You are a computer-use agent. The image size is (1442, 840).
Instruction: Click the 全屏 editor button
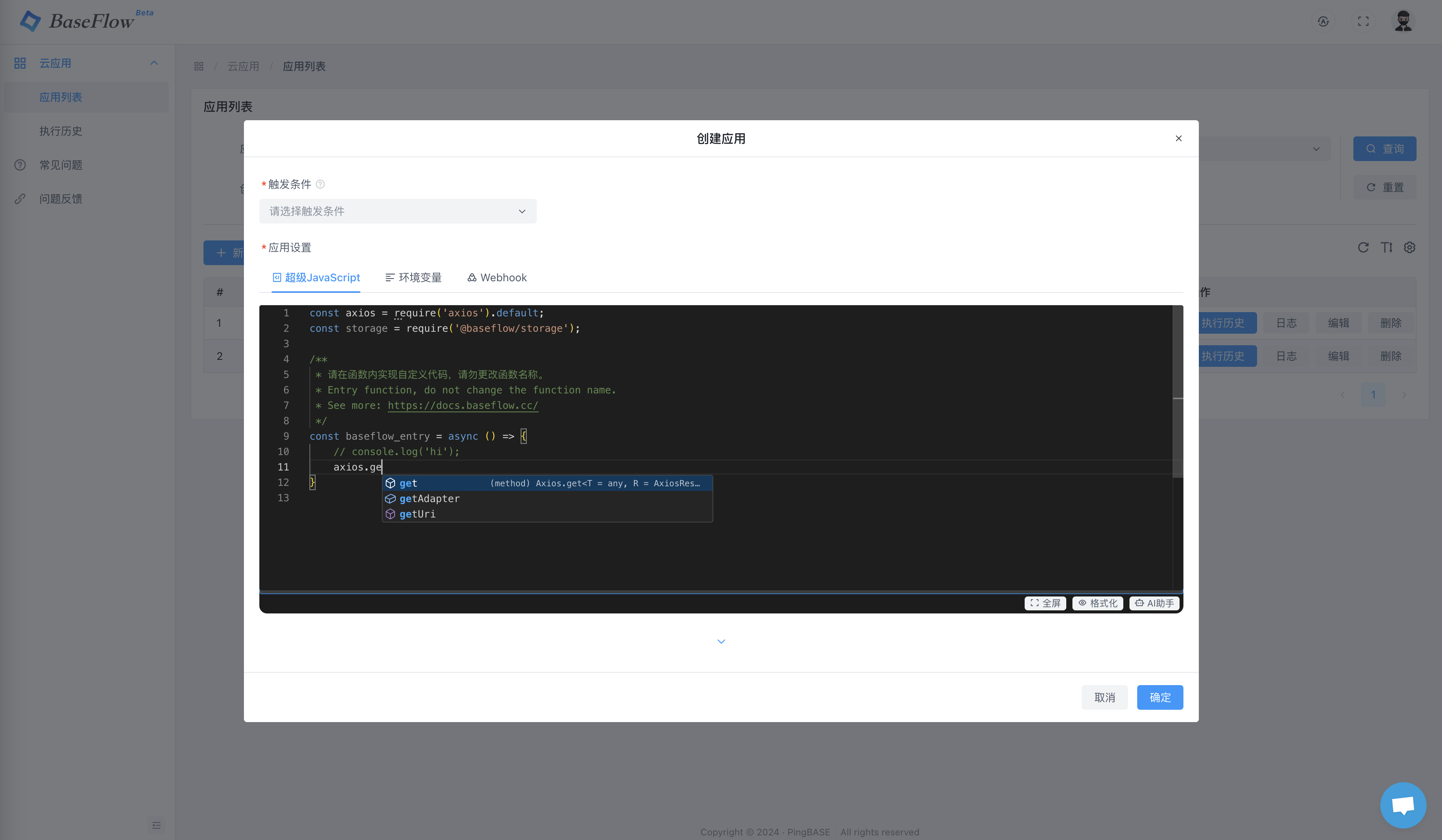[x=1045, y=603]
